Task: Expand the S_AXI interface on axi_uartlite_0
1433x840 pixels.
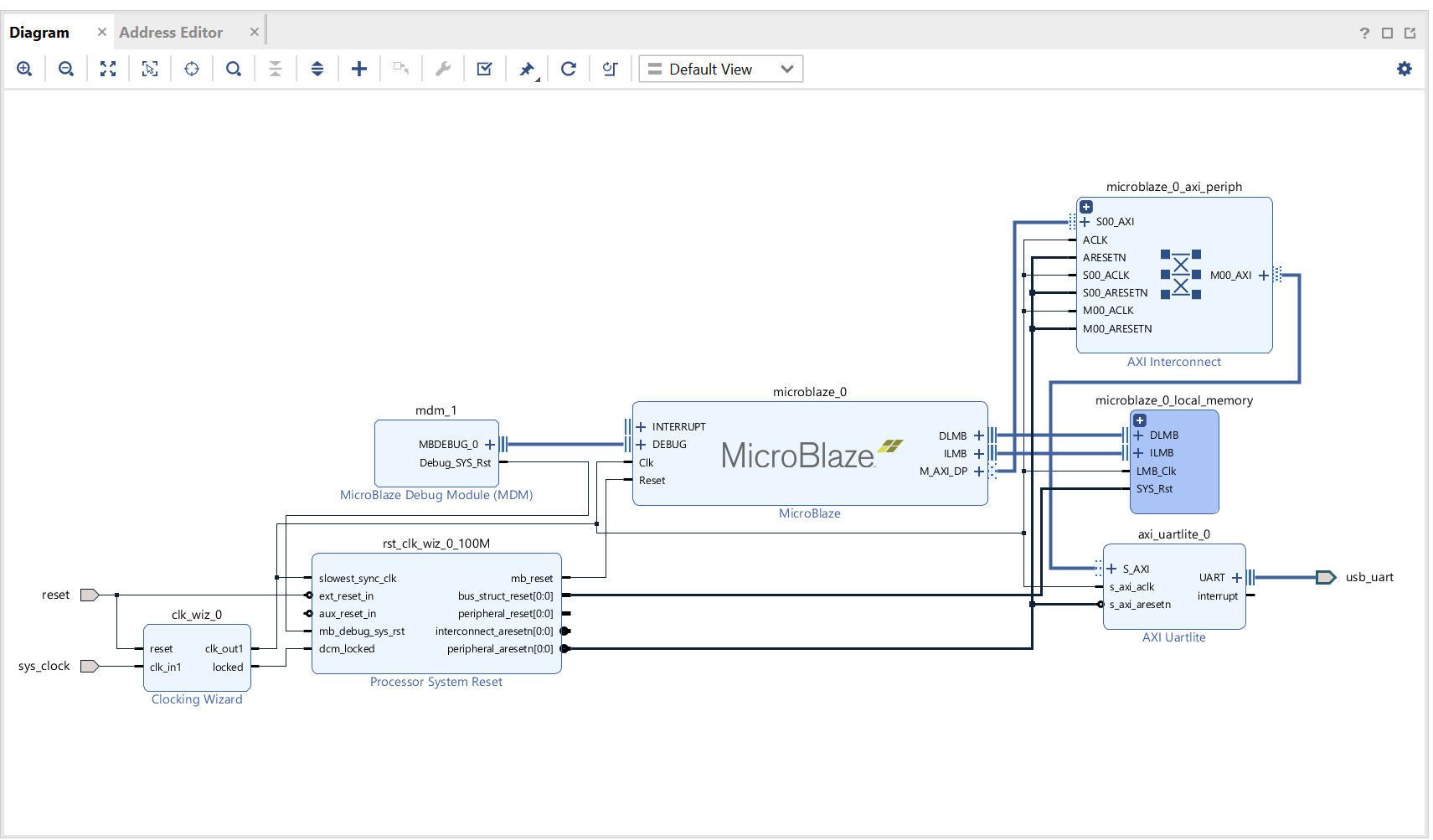Action: point(1111,569)
